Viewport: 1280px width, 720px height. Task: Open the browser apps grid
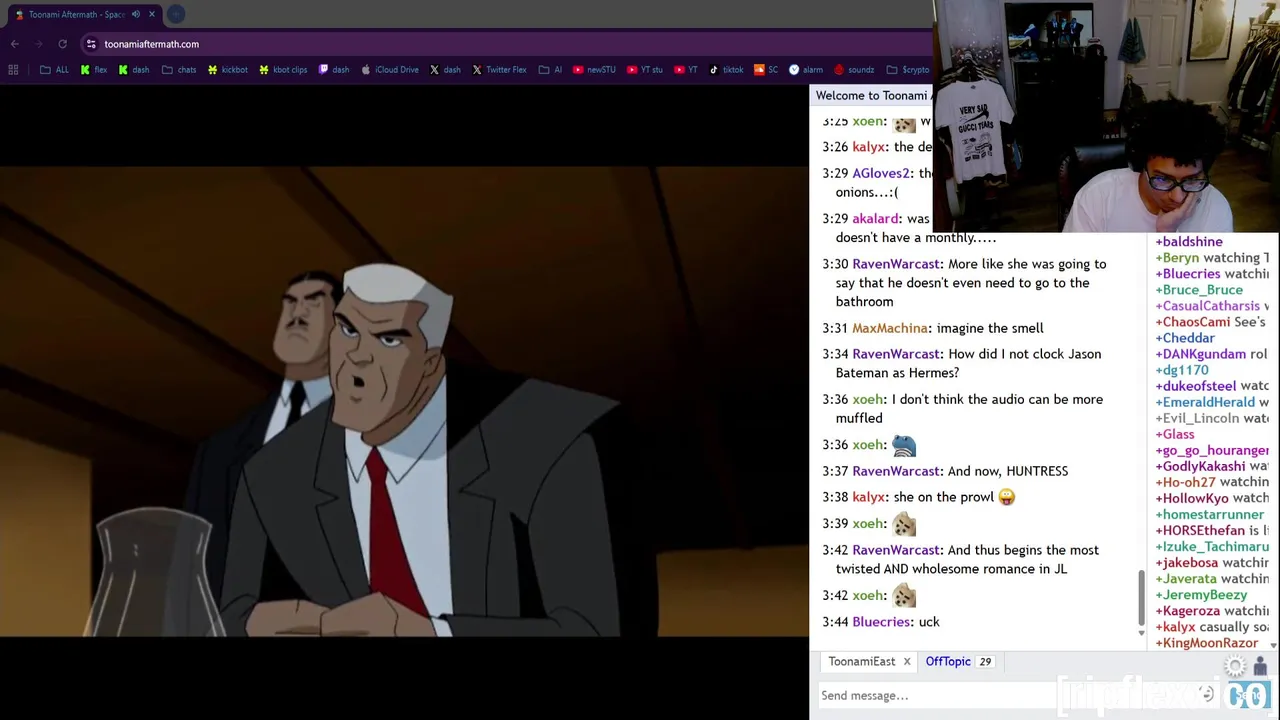(13, 70)
